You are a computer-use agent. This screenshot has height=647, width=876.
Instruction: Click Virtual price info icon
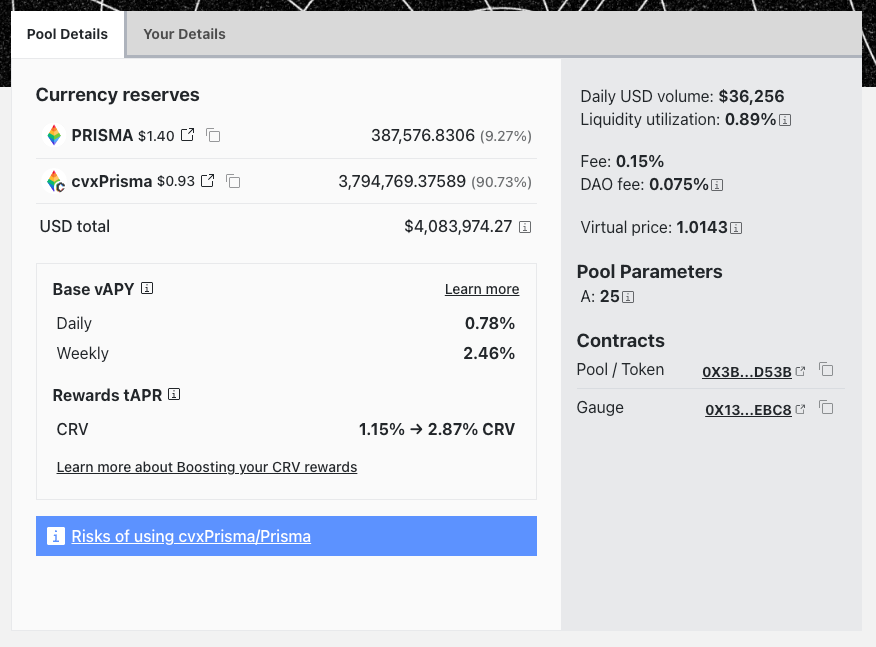[x=736, y=228]
